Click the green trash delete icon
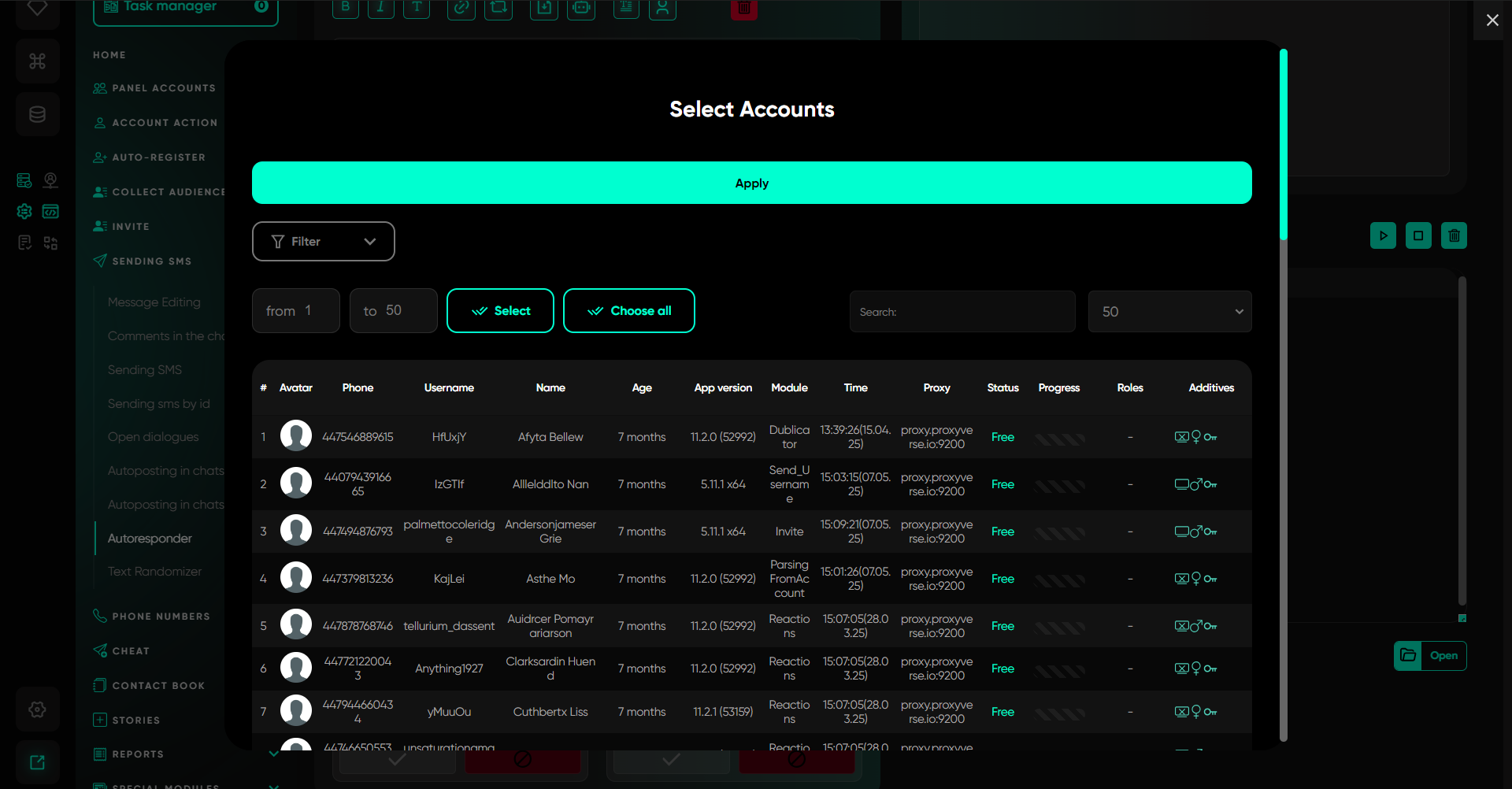 (1454, 235)
